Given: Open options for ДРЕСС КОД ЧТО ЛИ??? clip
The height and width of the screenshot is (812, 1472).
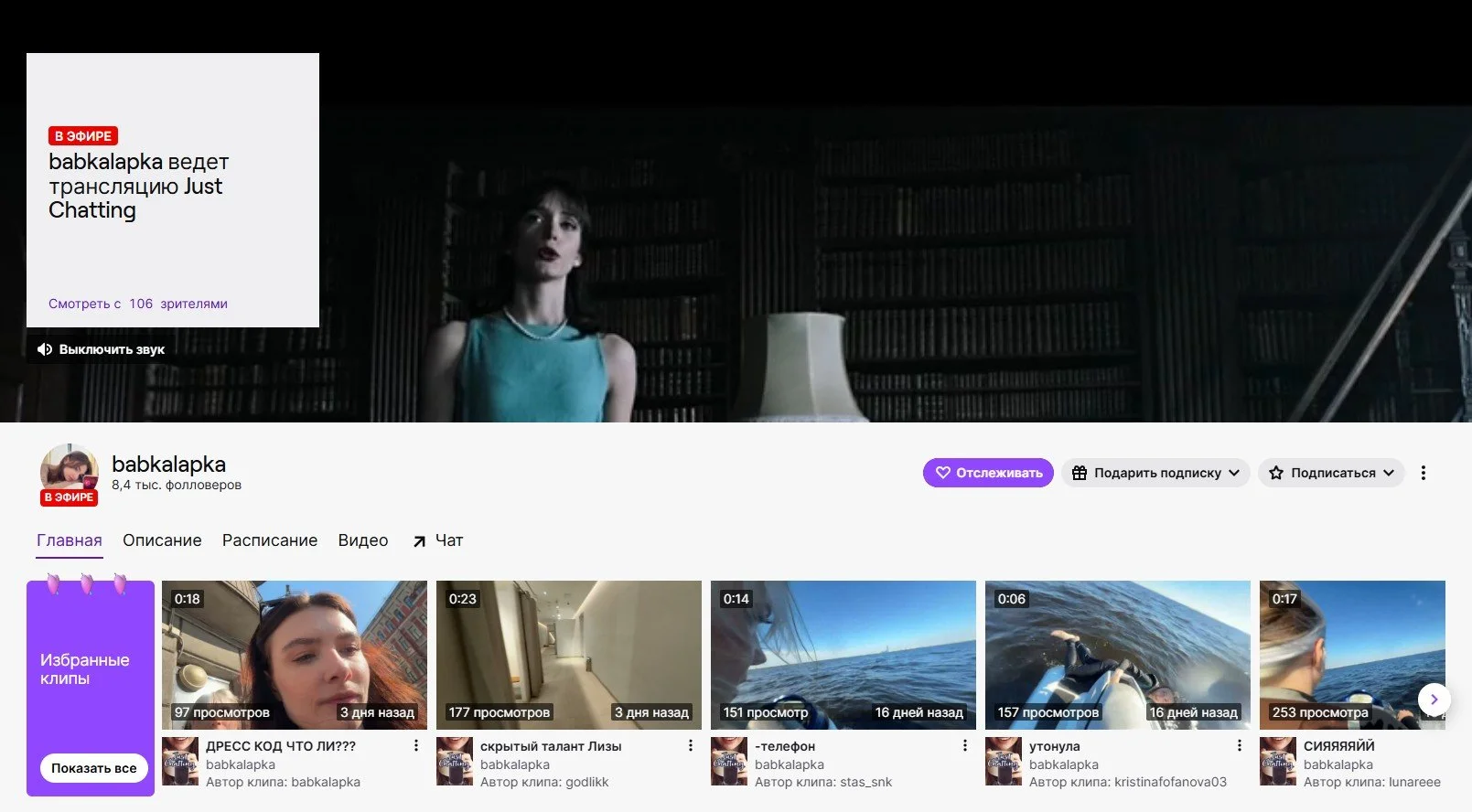Looking at the screenshot, I should (x=416, y=746).
